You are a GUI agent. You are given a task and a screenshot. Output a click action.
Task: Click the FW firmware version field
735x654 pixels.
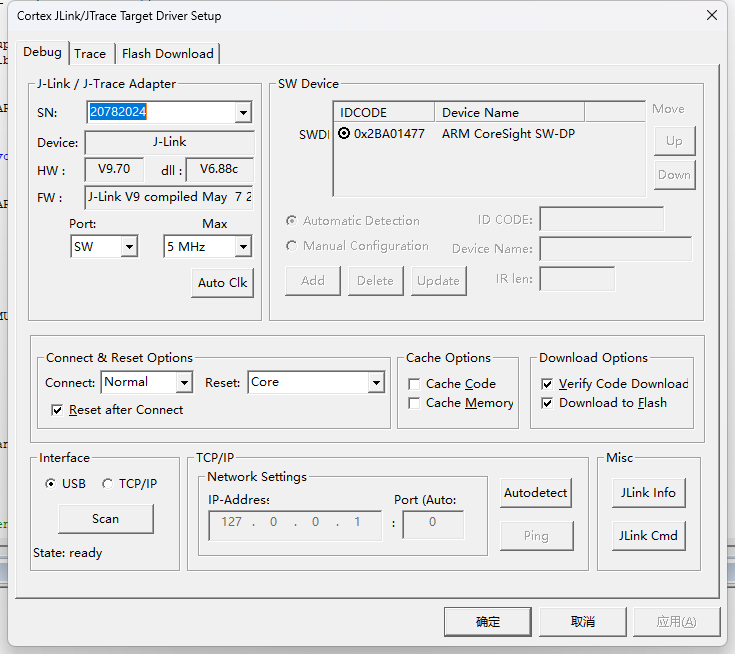(169, 197)
